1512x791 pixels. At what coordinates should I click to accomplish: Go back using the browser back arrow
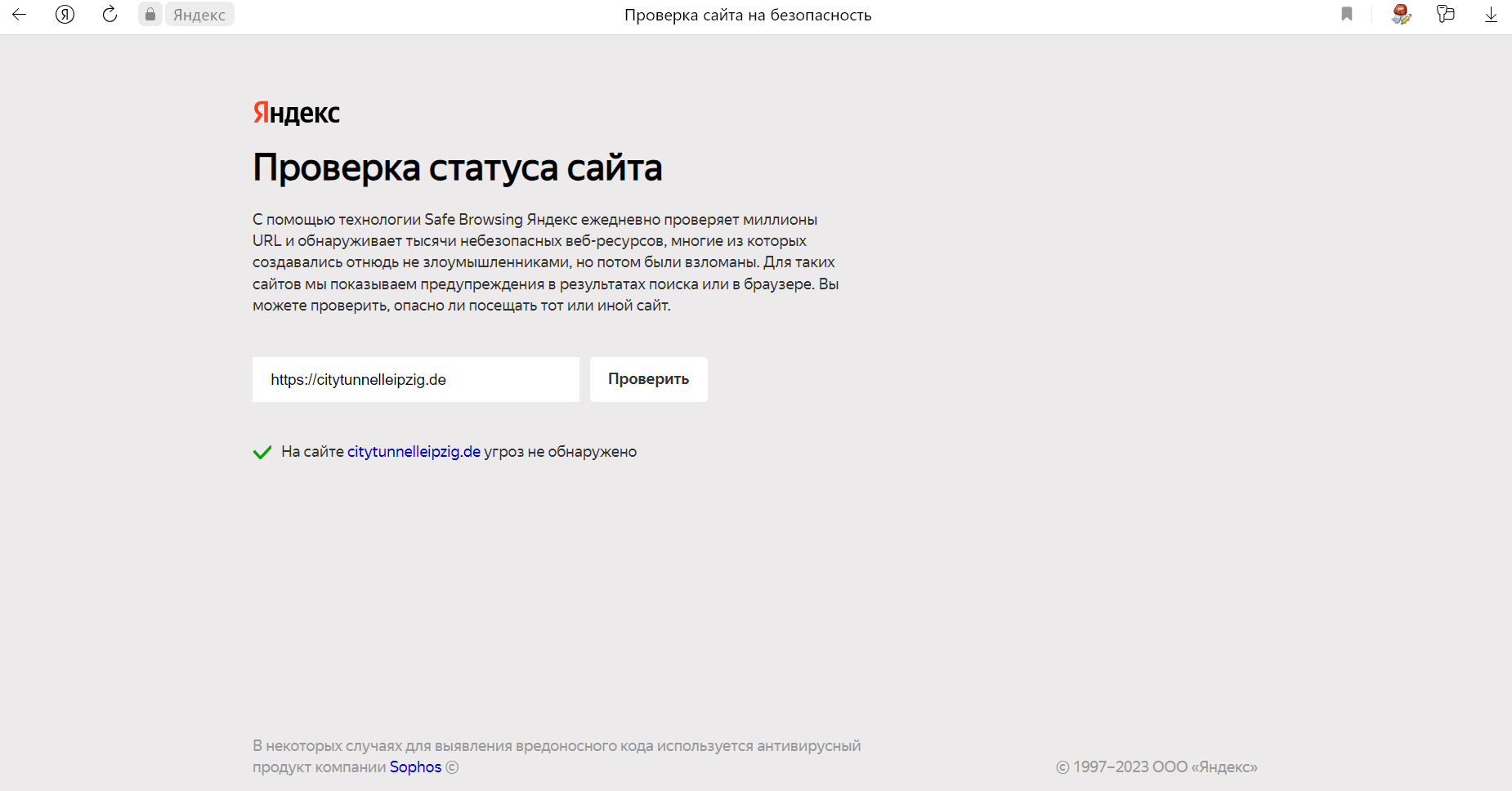(20, 15)
